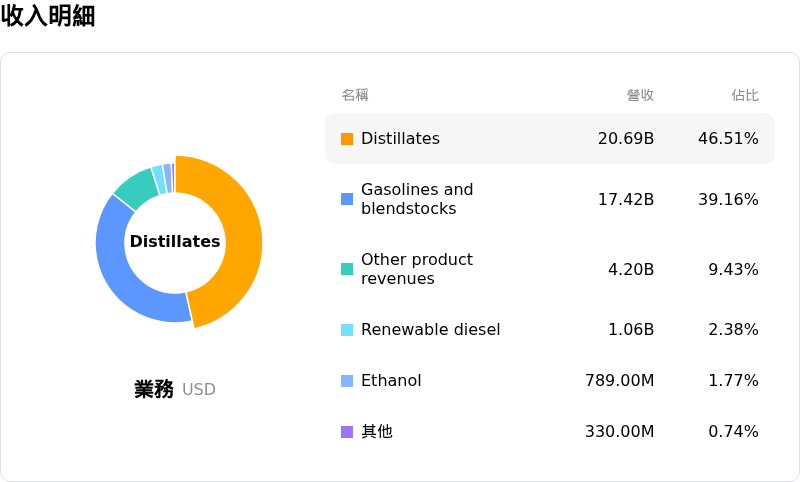Image resolution: width=800 pixels, height=482 pixels.
Task: Click the light blue Renewable diesel swatch
Action: pos(347,329)
